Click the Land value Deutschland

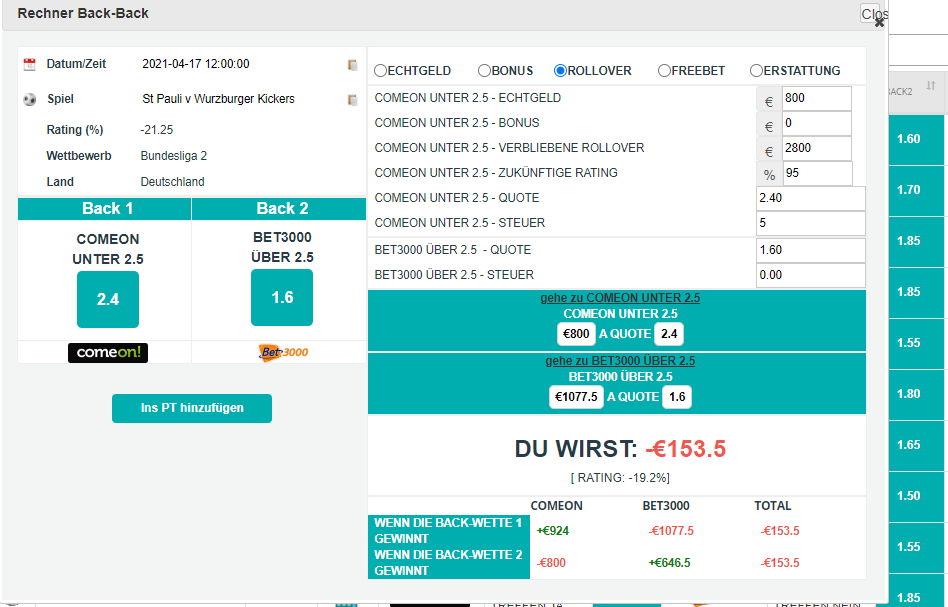(x=172, y=182)
